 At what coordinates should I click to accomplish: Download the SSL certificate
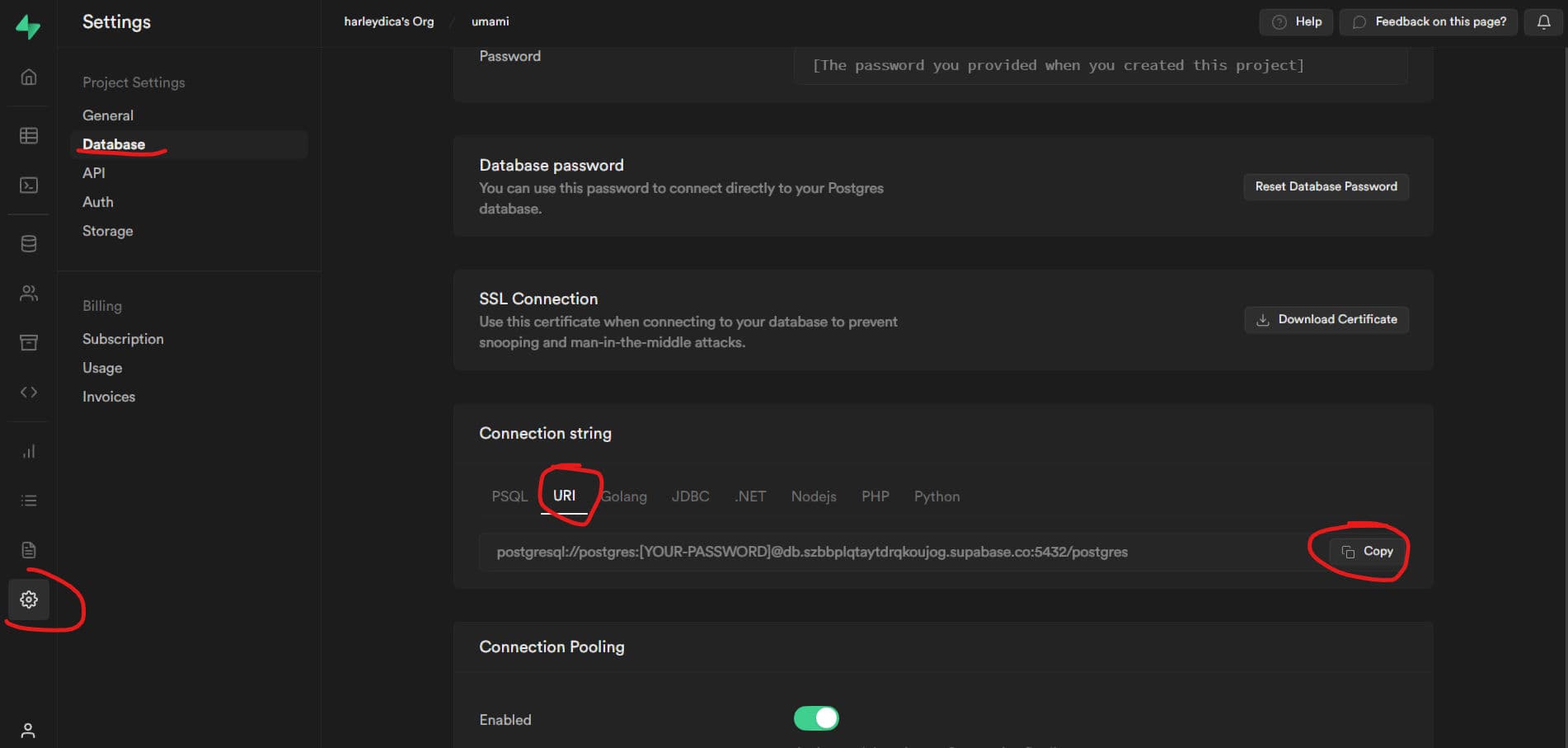[1326, 319]
